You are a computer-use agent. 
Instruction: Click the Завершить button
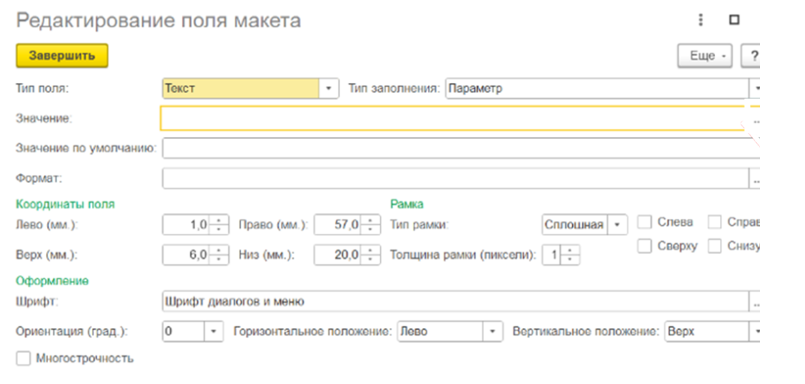pyautogui.click(x=62, y=55)
